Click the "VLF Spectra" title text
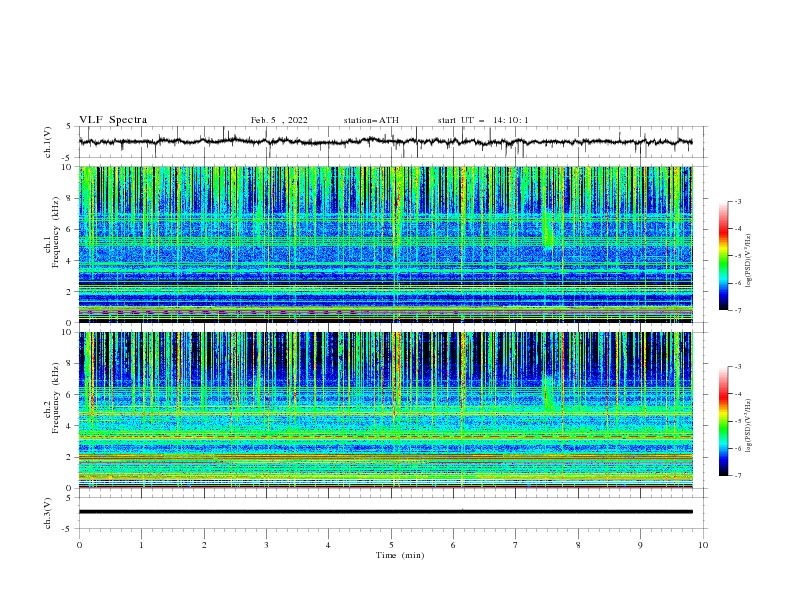The image size is (792, 612). coord(113,120)
